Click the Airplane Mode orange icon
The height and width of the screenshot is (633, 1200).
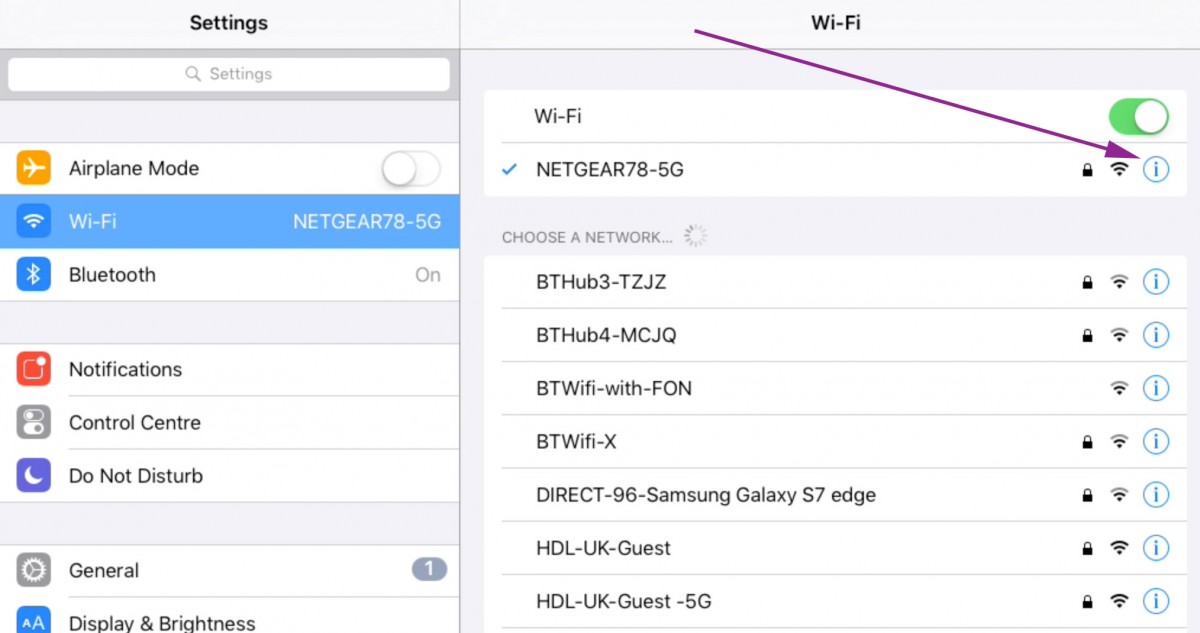34,168
